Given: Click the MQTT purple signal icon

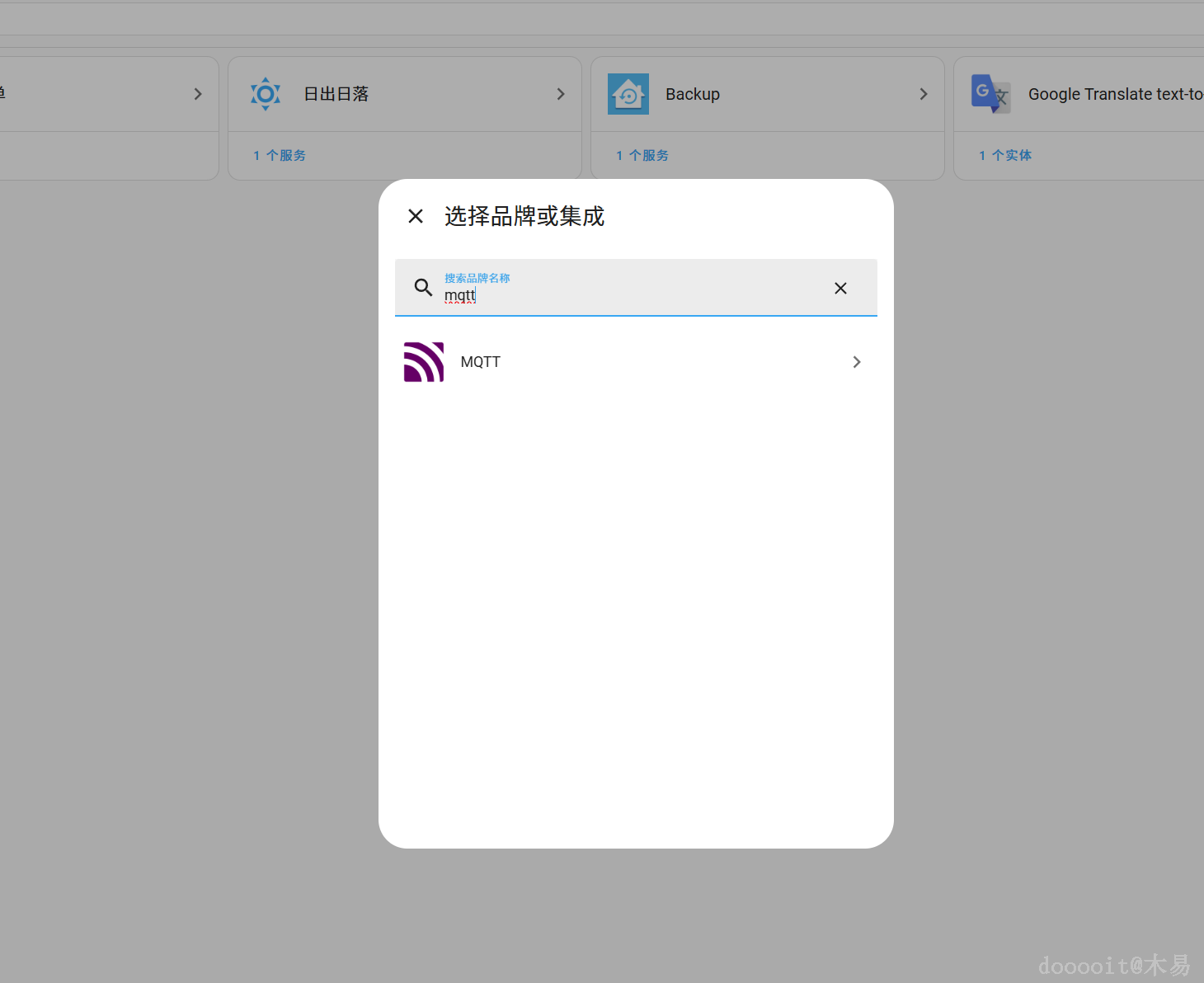Looking at the screenshot, I should (x=423, y=361).
